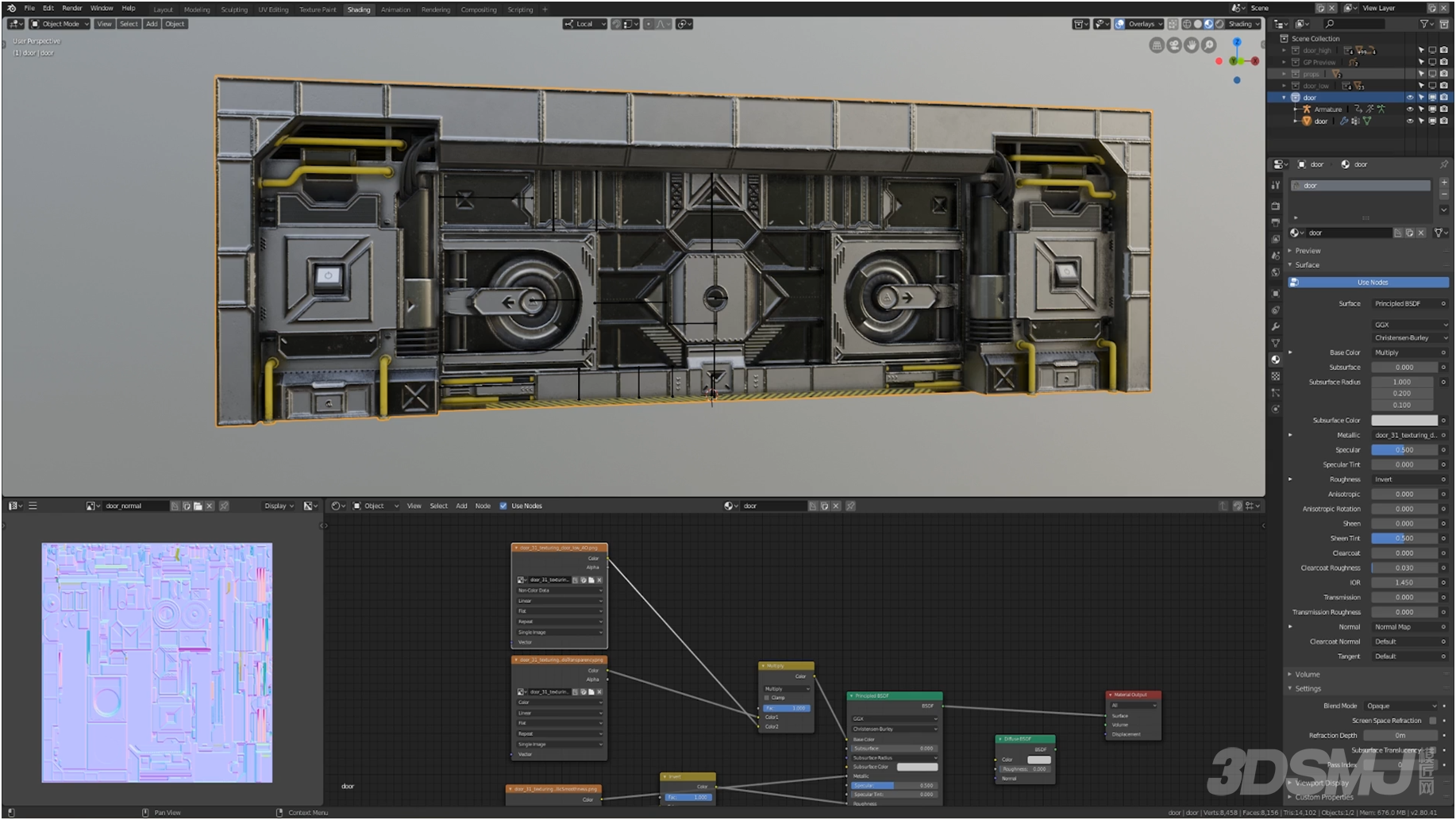The height and width of the screenshot is (820, 1456).
Task: Click the camera view icon in viewport
Action: pos(1174,45)
